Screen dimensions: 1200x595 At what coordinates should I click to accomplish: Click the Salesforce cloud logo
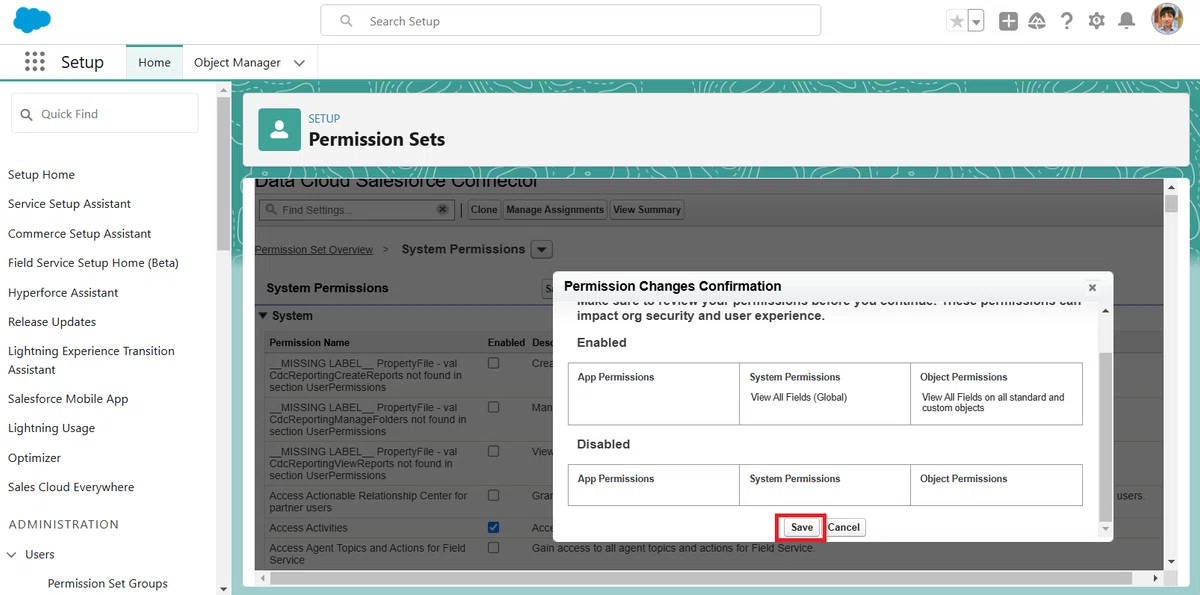pos(32,20)
